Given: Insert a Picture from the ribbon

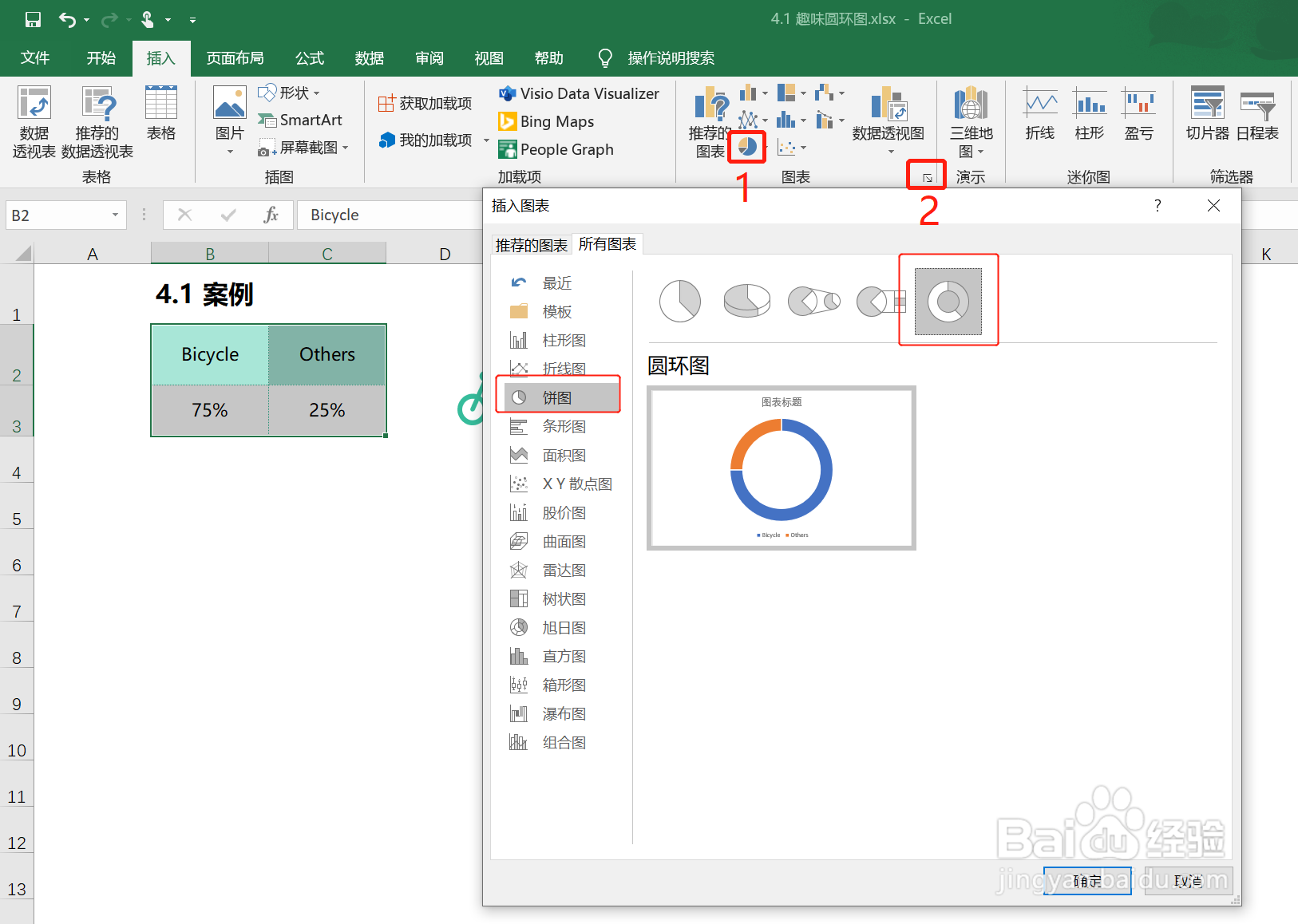Looking at the screenshot, I should [230, 120].
